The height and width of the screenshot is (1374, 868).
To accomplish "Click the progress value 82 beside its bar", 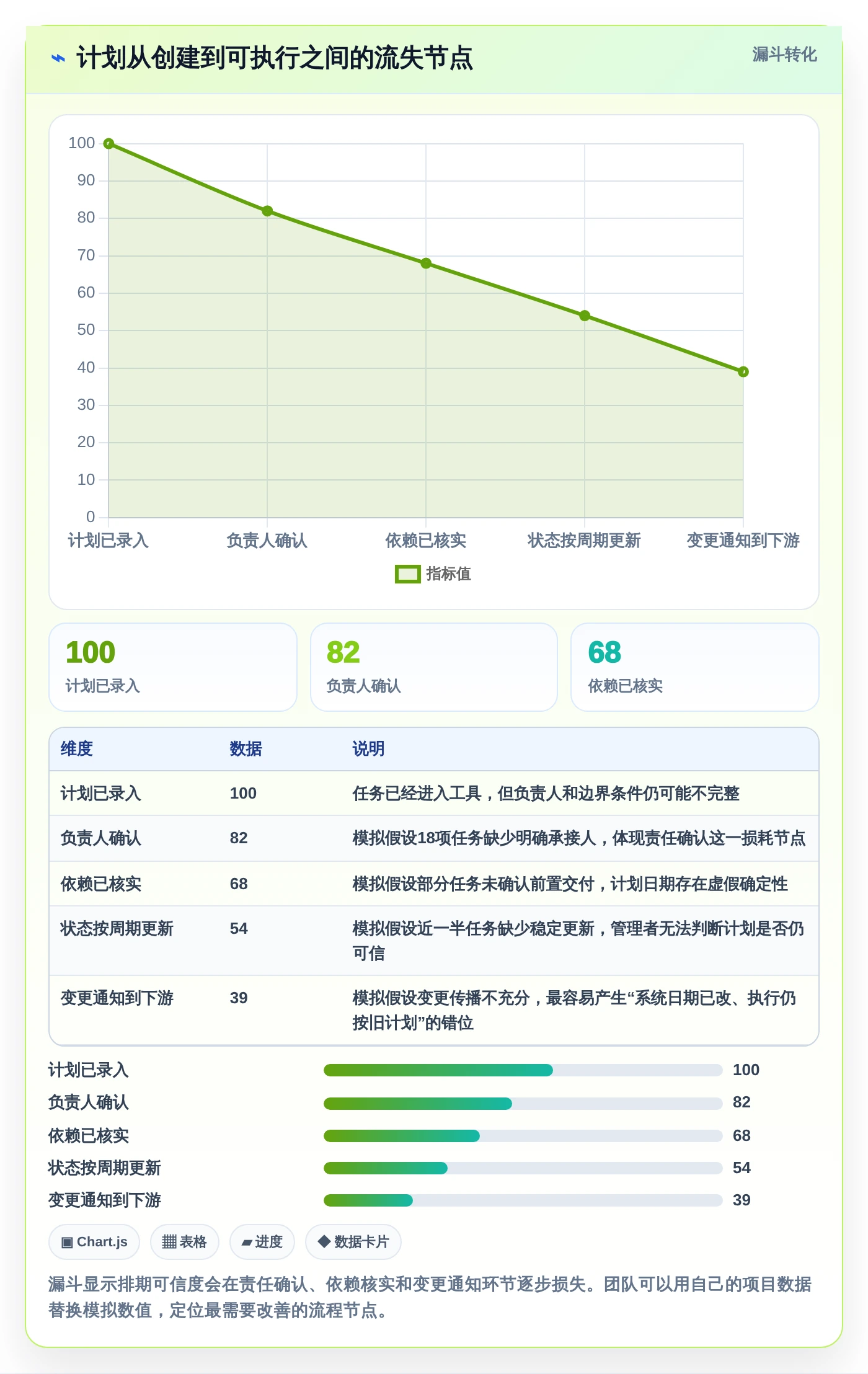I will pos(742,1102).
